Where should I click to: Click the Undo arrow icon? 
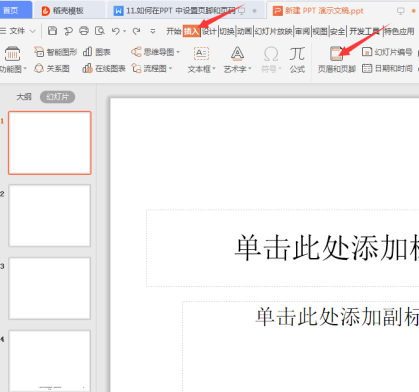[x=115, y=31]
